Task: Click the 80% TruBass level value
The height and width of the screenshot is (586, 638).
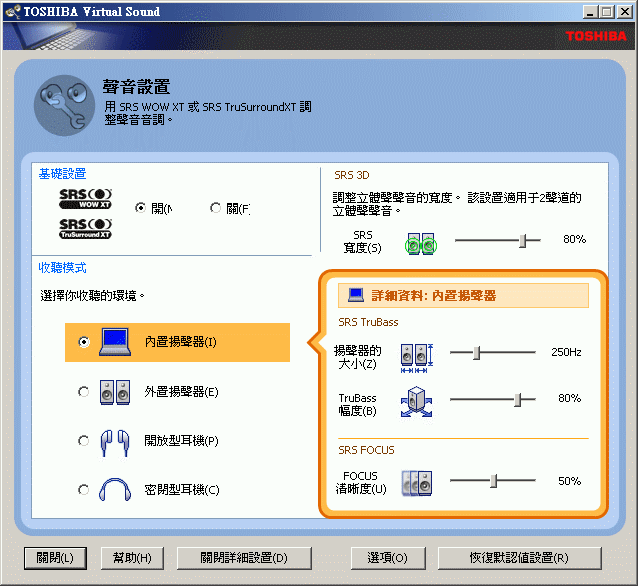Action: click(x=569, y=398)
